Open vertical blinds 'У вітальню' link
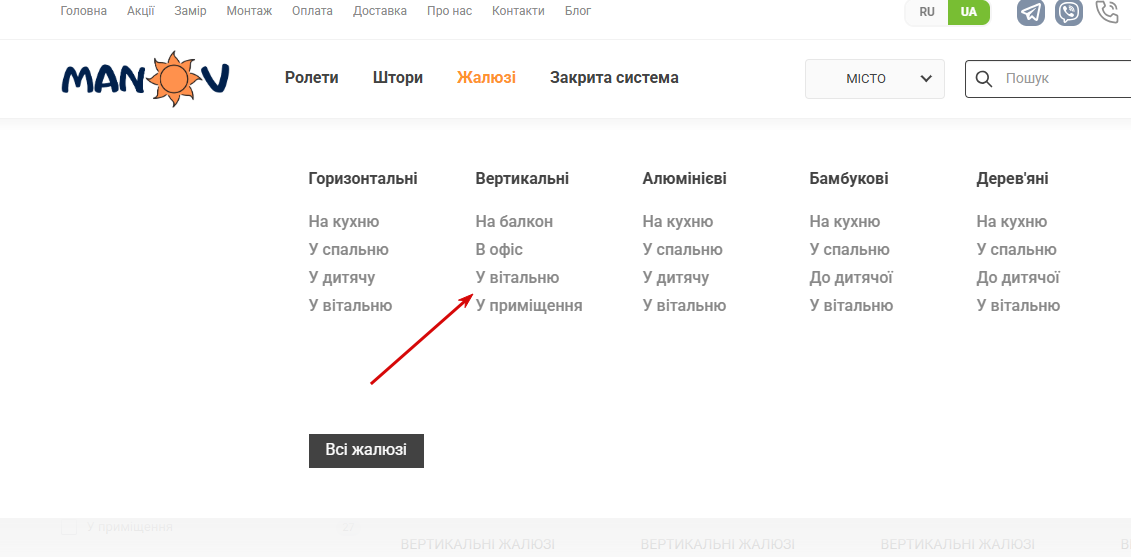The image size is (1131, 557). click(517, 278)
